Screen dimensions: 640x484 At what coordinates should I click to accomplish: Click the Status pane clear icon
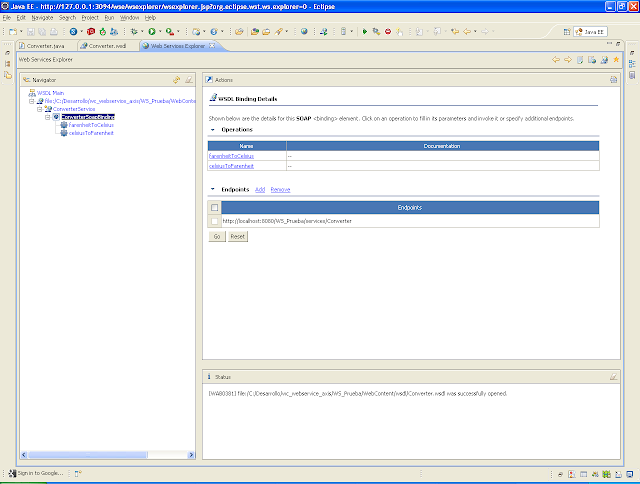point(613,377)
